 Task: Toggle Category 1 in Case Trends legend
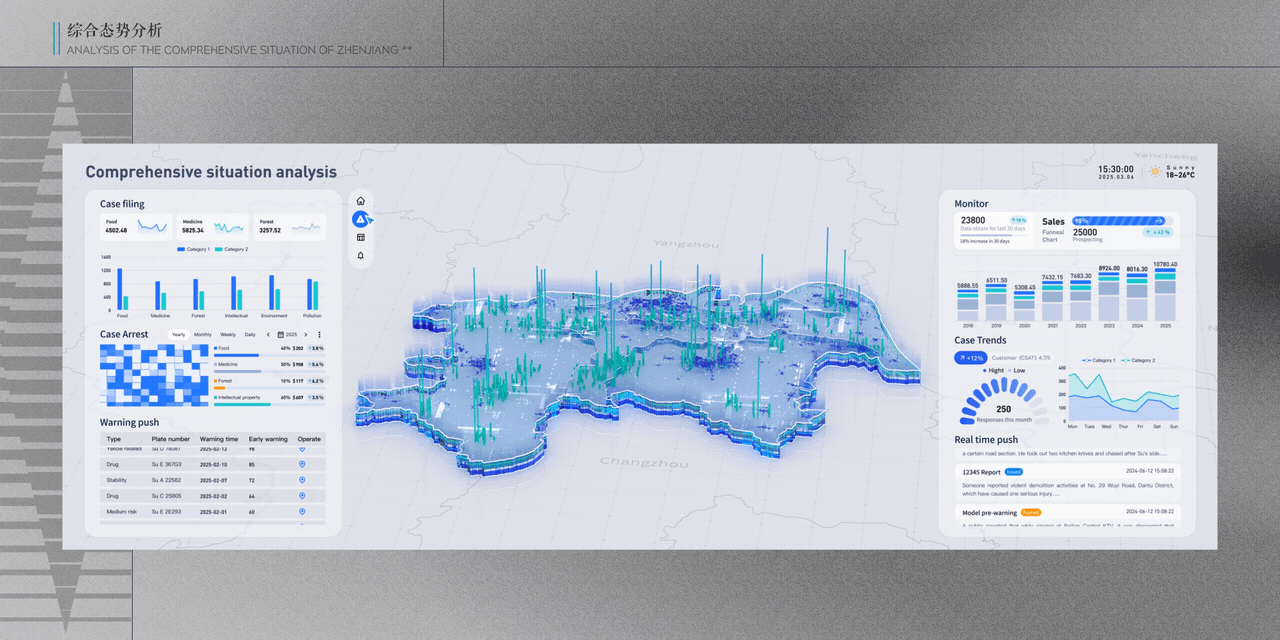click(1099, 360)
